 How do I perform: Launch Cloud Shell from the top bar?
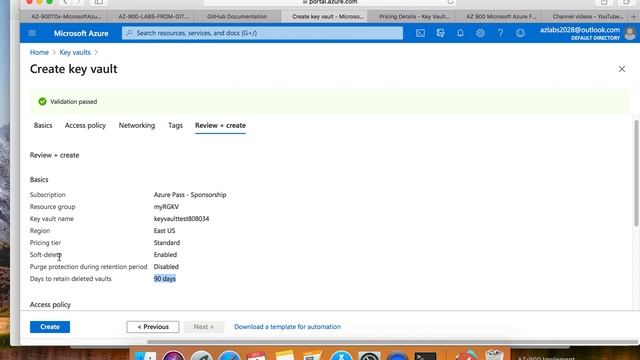point(420,33)
